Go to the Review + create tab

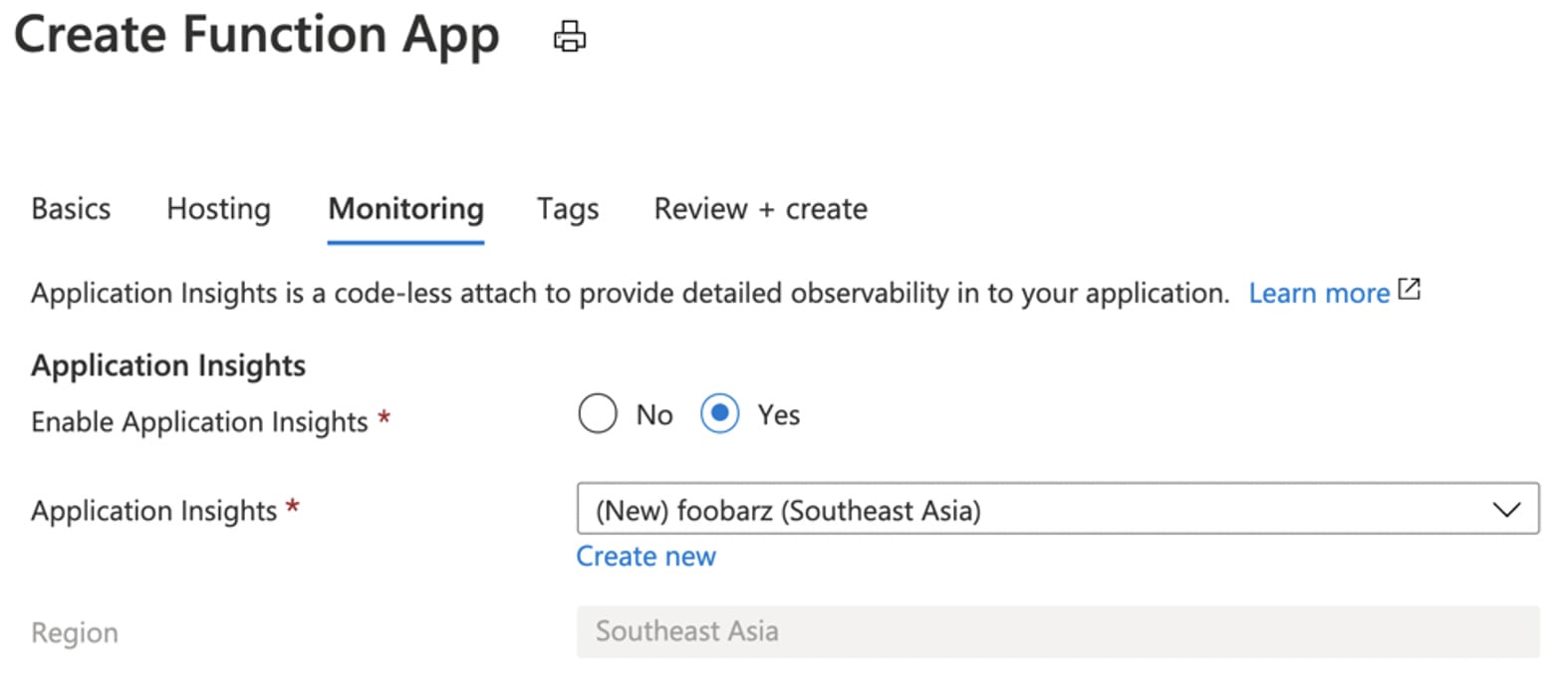click(x=760, y=209)
